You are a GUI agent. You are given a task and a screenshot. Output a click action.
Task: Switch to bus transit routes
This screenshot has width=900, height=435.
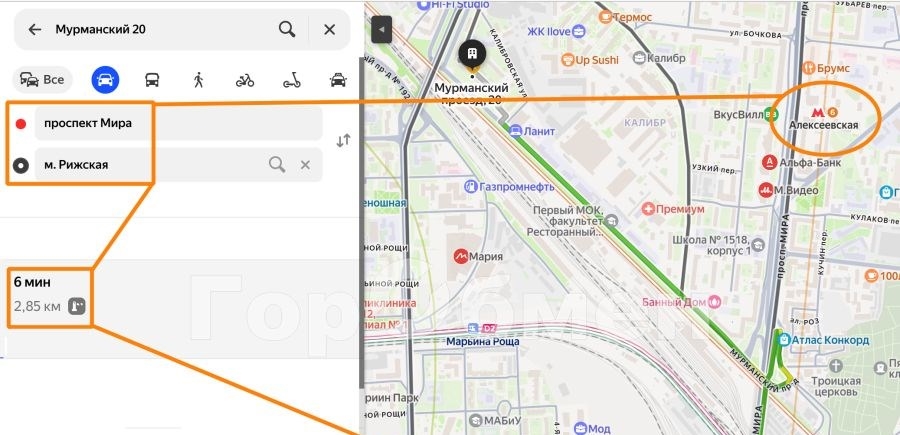(152, 80)
